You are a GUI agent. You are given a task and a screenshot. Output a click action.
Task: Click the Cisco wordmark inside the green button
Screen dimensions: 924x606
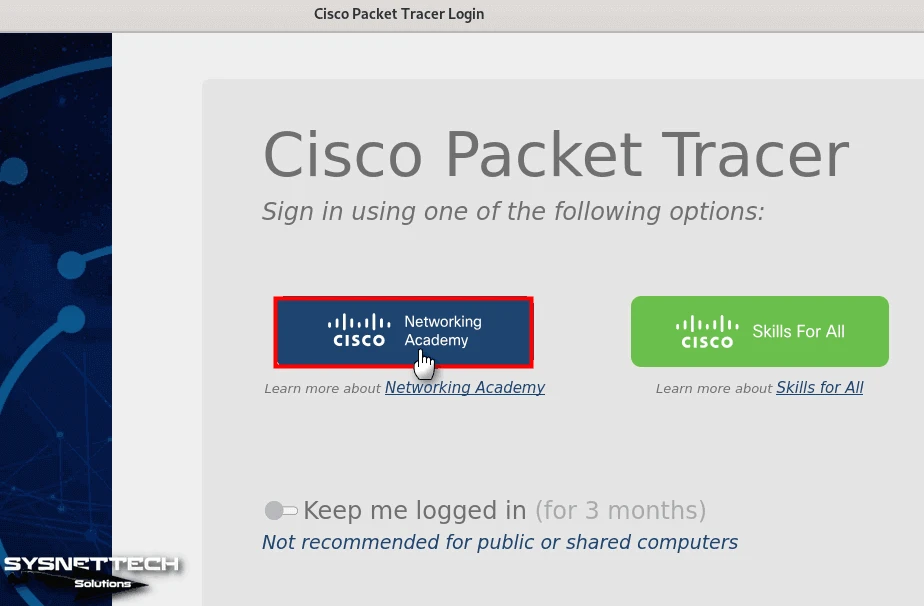click(706, 340)
